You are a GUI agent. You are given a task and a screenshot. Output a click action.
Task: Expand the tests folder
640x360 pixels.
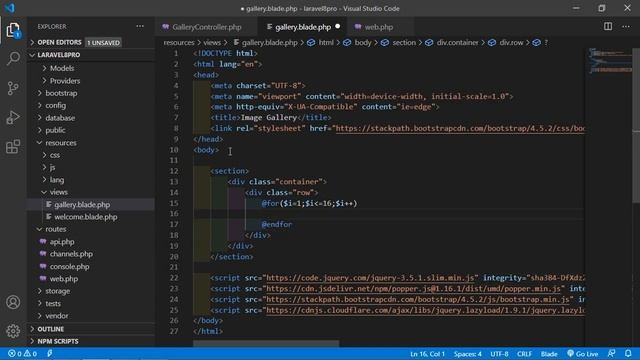[53, 303]
